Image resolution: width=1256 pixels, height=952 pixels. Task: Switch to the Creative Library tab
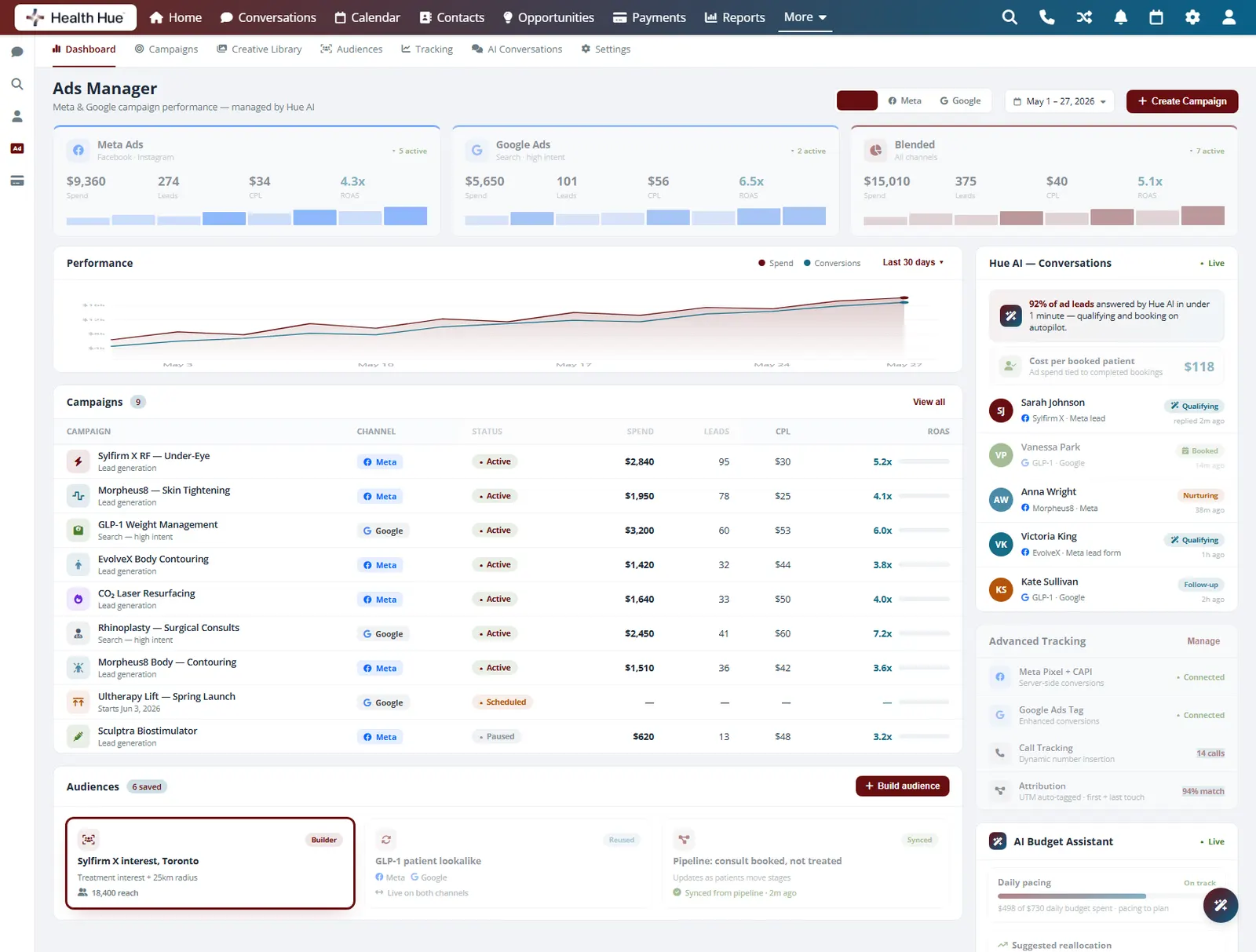(260, 49)
